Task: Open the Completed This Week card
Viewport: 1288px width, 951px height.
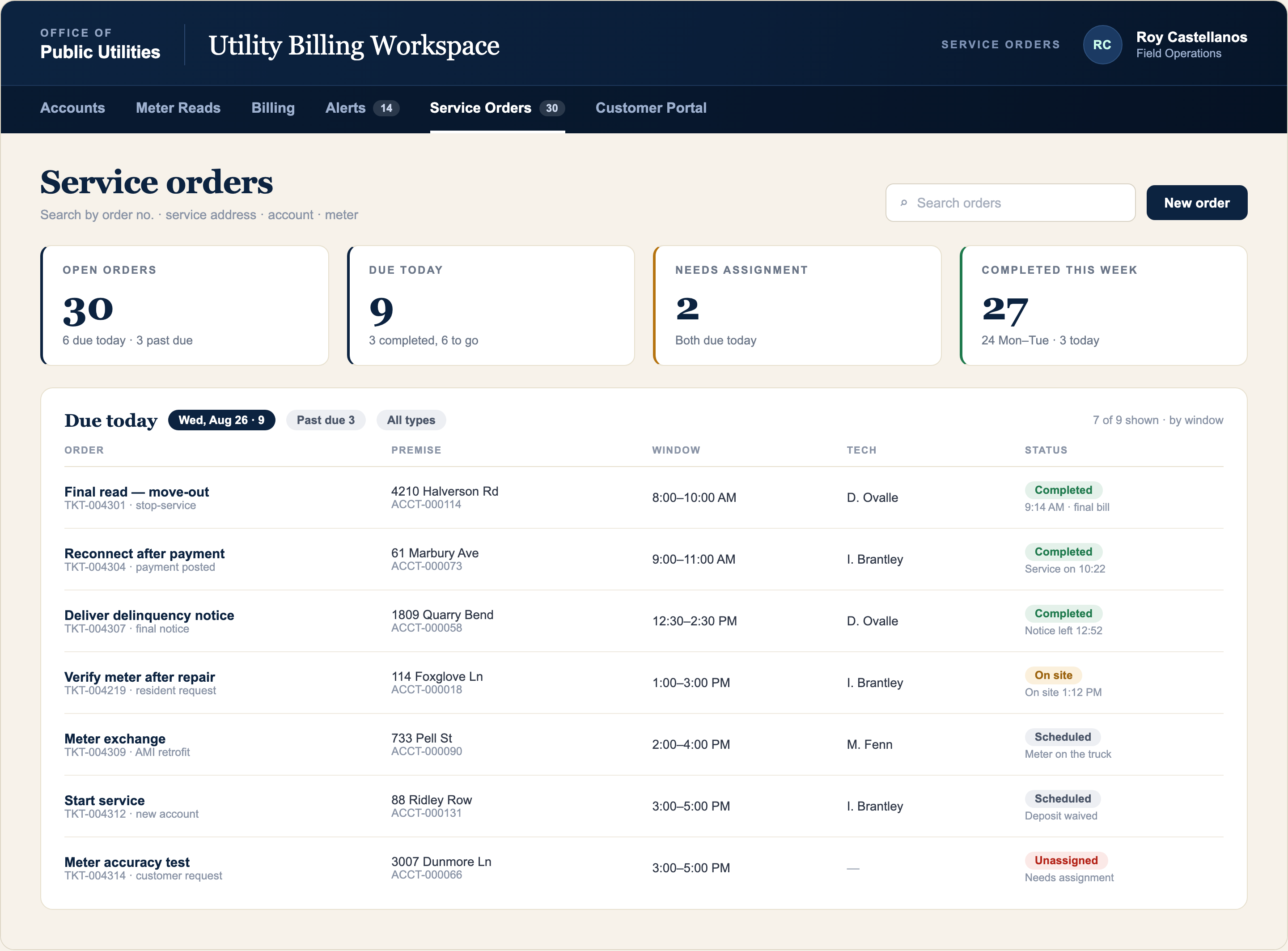Action: coord(1103,306)
